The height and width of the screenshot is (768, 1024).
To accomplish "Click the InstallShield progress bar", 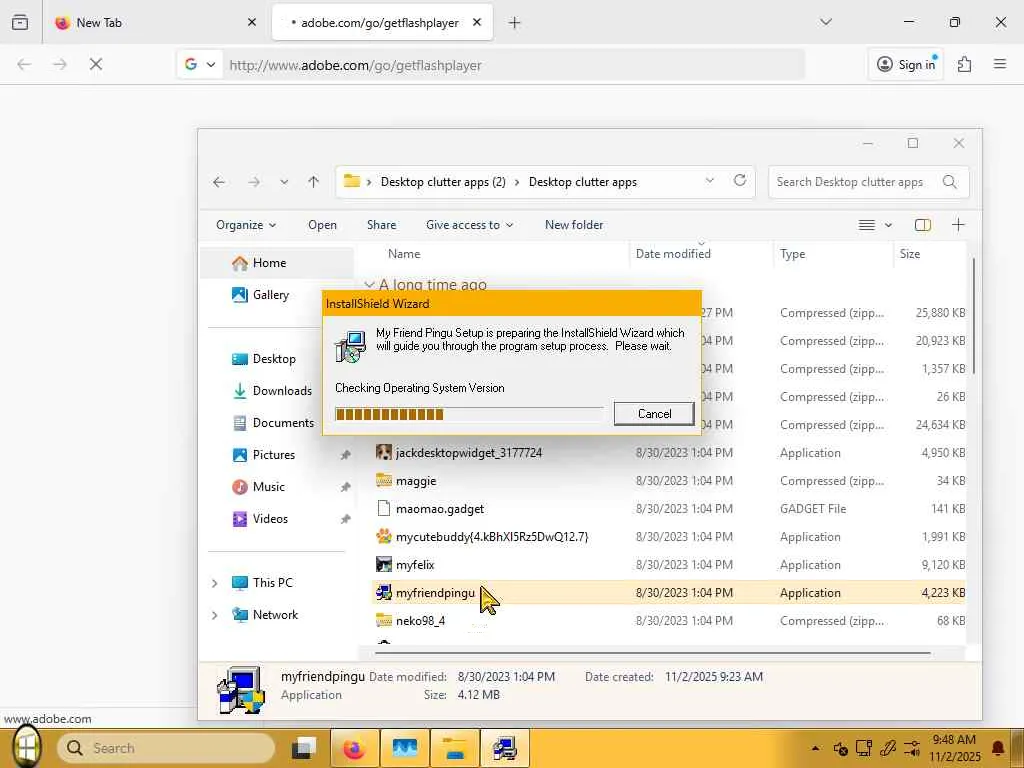I will click(469, 414).
